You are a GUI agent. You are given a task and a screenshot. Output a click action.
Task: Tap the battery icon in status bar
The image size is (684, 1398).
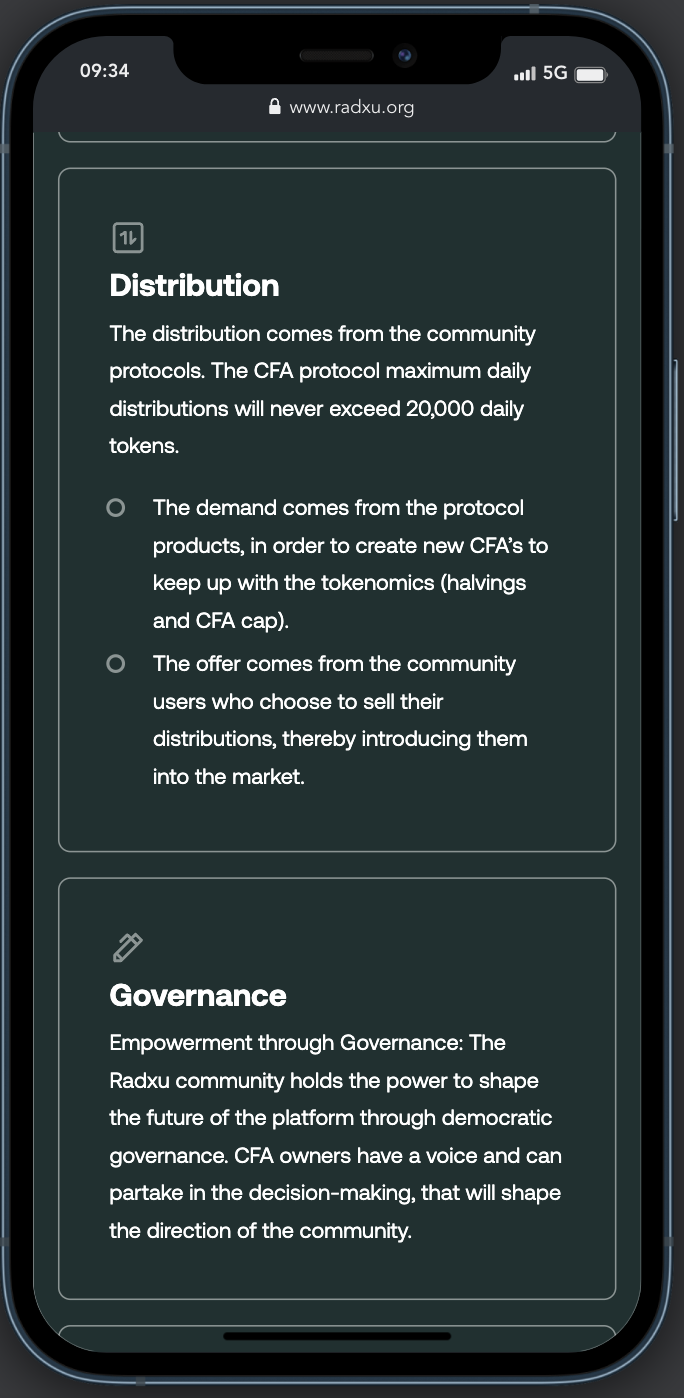click(591, 75)
